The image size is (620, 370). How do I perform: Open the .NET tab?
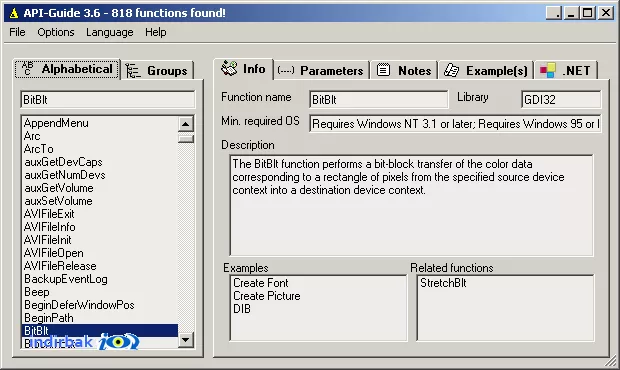565,71
